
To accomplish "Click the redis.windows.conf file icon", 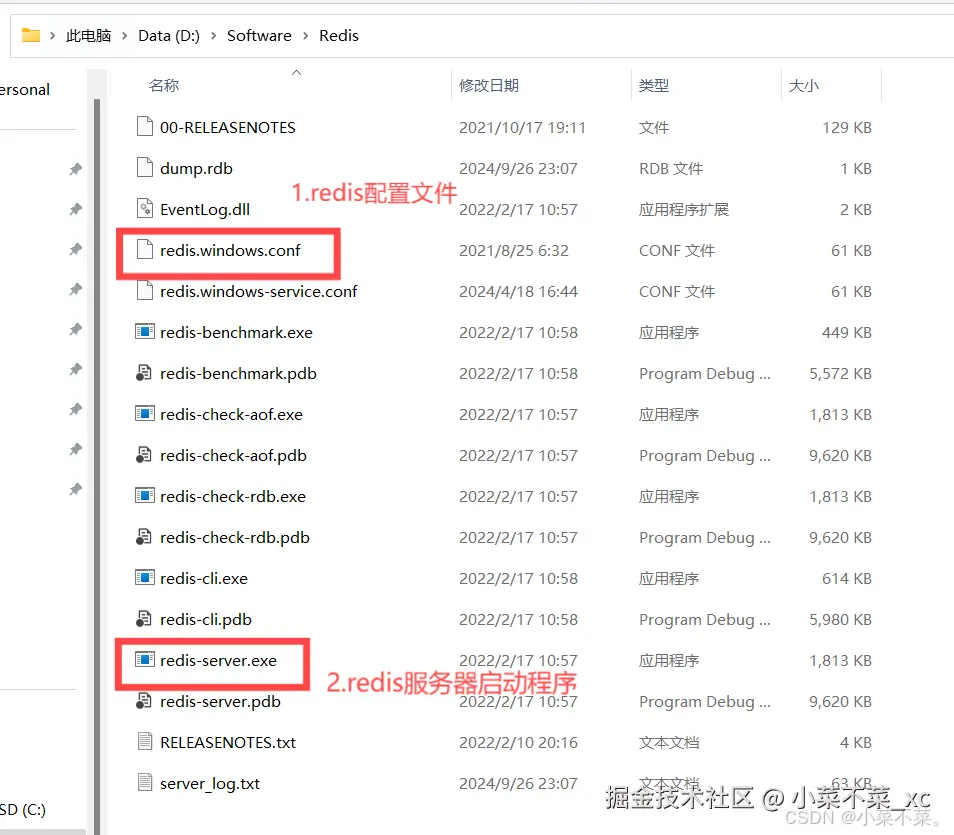I will (x=145, y=250).
